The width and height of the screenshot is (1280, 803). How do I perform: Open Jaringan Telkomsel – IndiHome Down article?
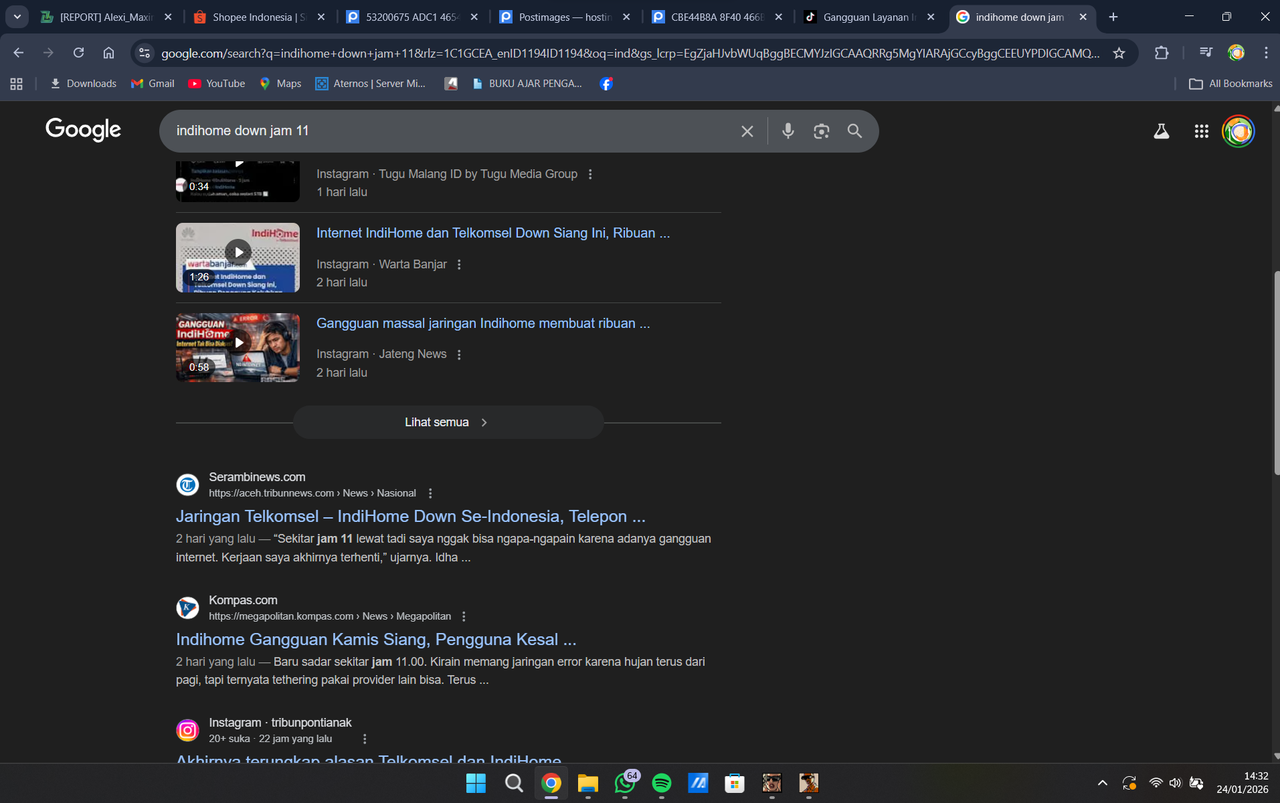point(411,517)
